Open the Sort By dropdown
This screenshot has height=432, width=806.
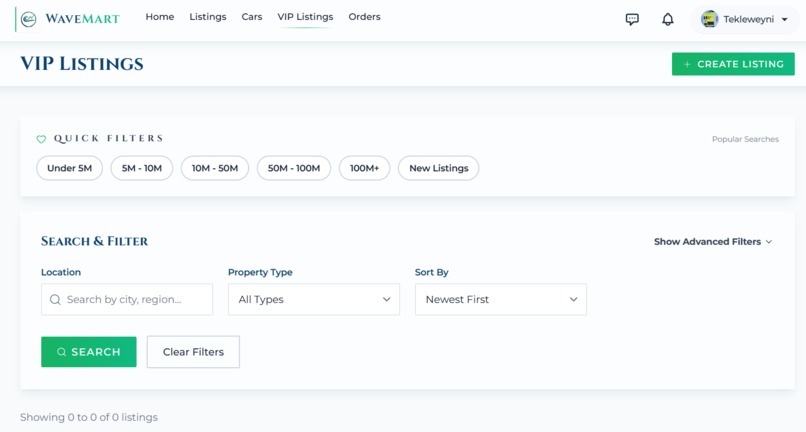[501, 299]
